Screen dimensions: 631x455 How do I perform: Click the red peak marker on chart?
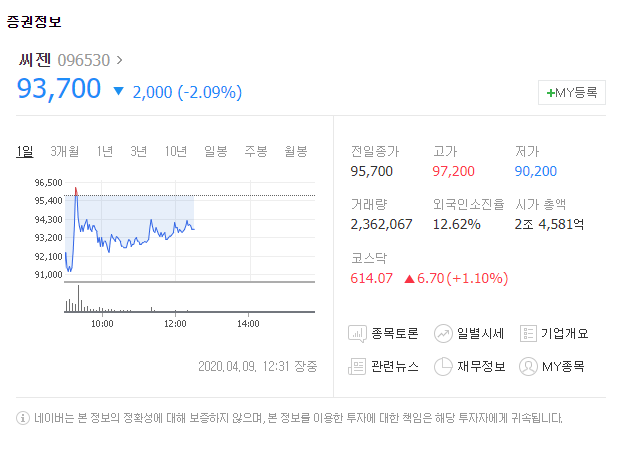(76, 191)
